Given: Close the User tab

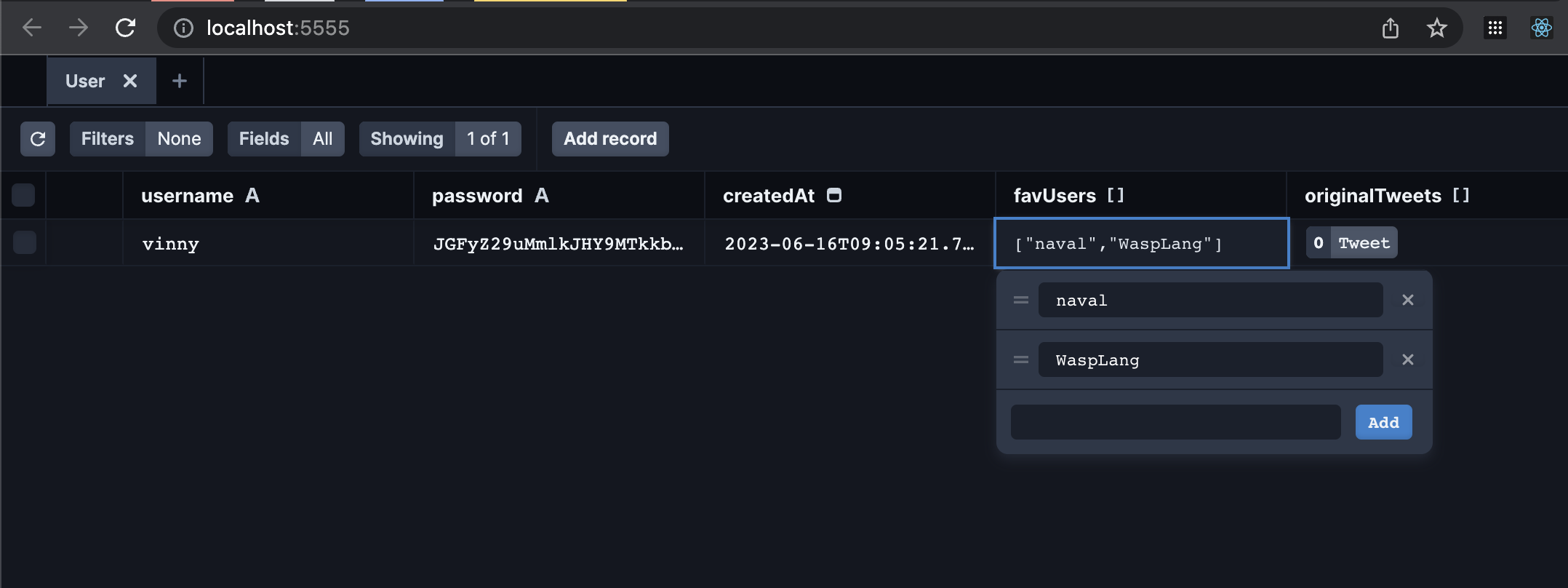Looking at the screenshot, I should click(x=130, y=81).
